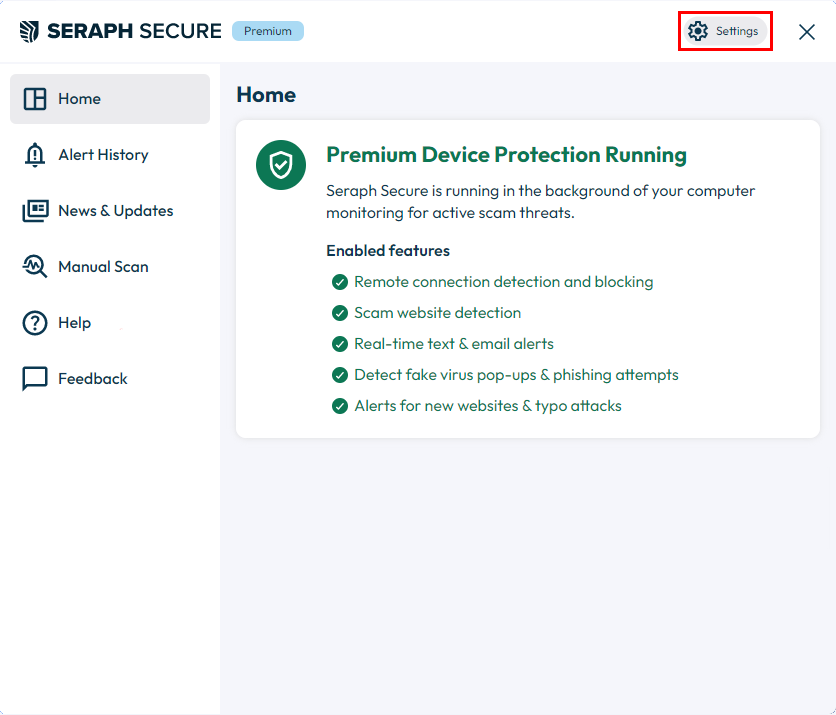Click checkmark beside Scam website detection

[340, 313]
